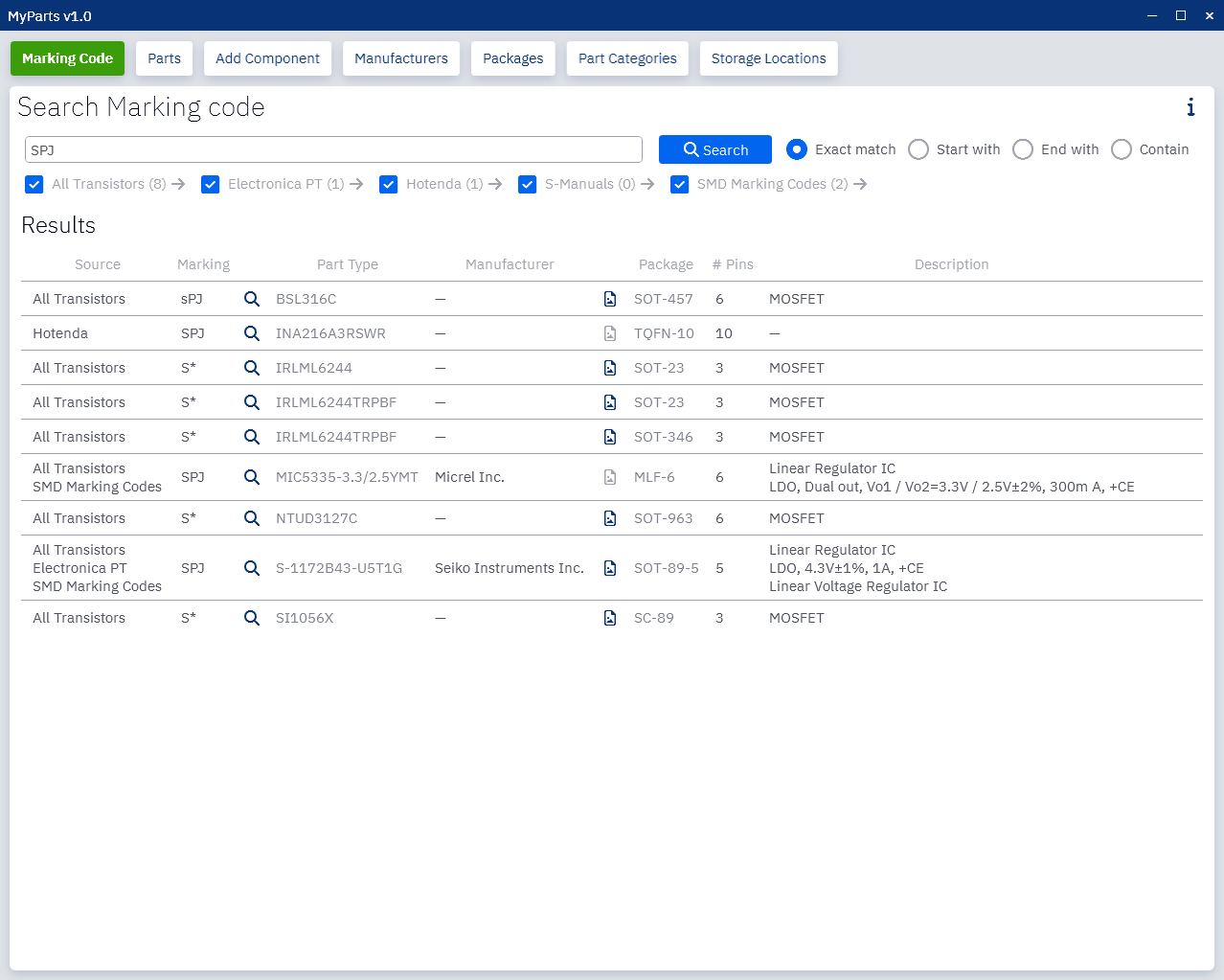Open the datasheet icon for S-1172B43-U5T1G
The height and width of the screenshot is (980, 1224).
click(x=610, y=568)
